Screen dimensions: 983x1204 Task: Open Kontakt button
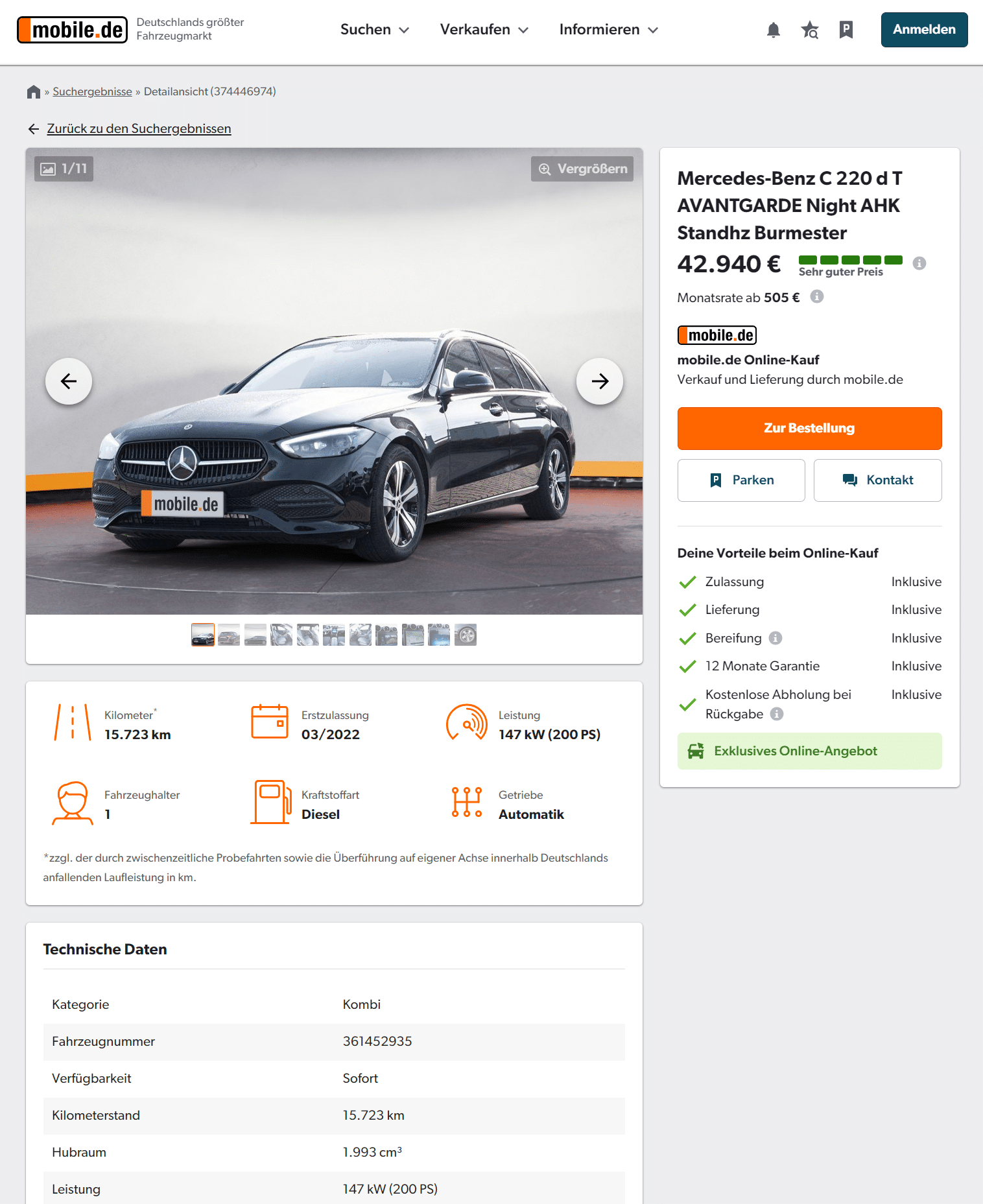(x=878, y=480)
